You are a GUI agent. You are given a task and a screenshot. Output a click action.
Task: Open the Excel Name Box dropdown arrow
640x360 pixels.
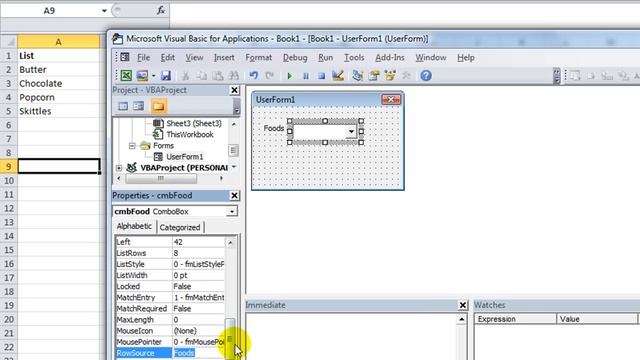coord(104,11)
